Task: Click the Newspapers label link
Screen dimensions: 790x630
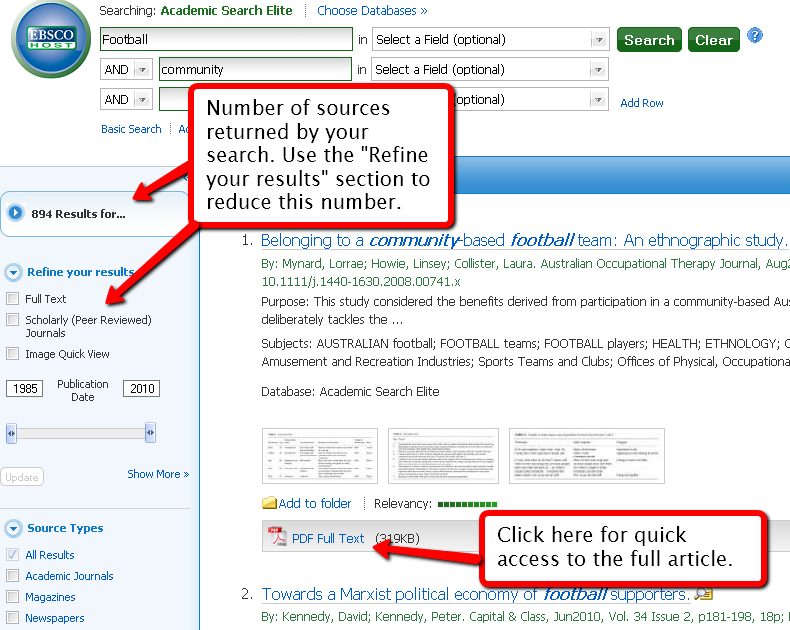Action: (x=55, y=618)
